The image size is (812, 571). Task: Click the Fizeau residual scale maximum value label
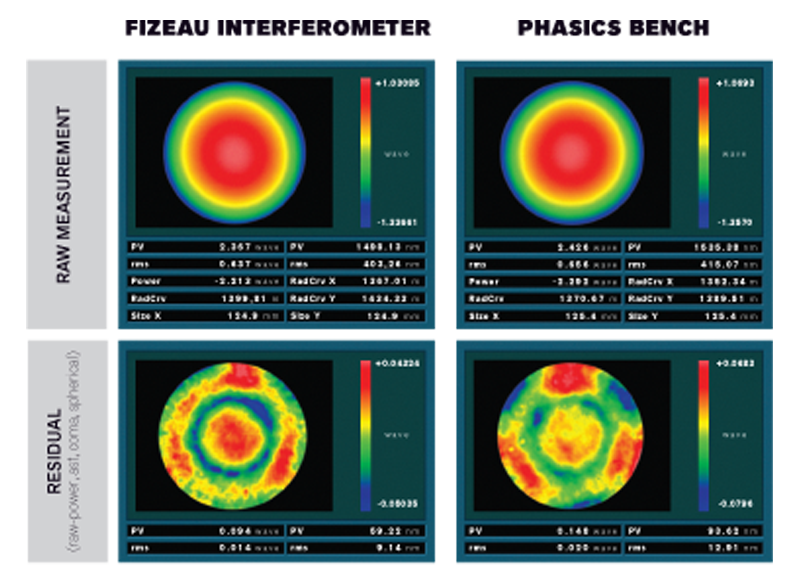(397, 363)
